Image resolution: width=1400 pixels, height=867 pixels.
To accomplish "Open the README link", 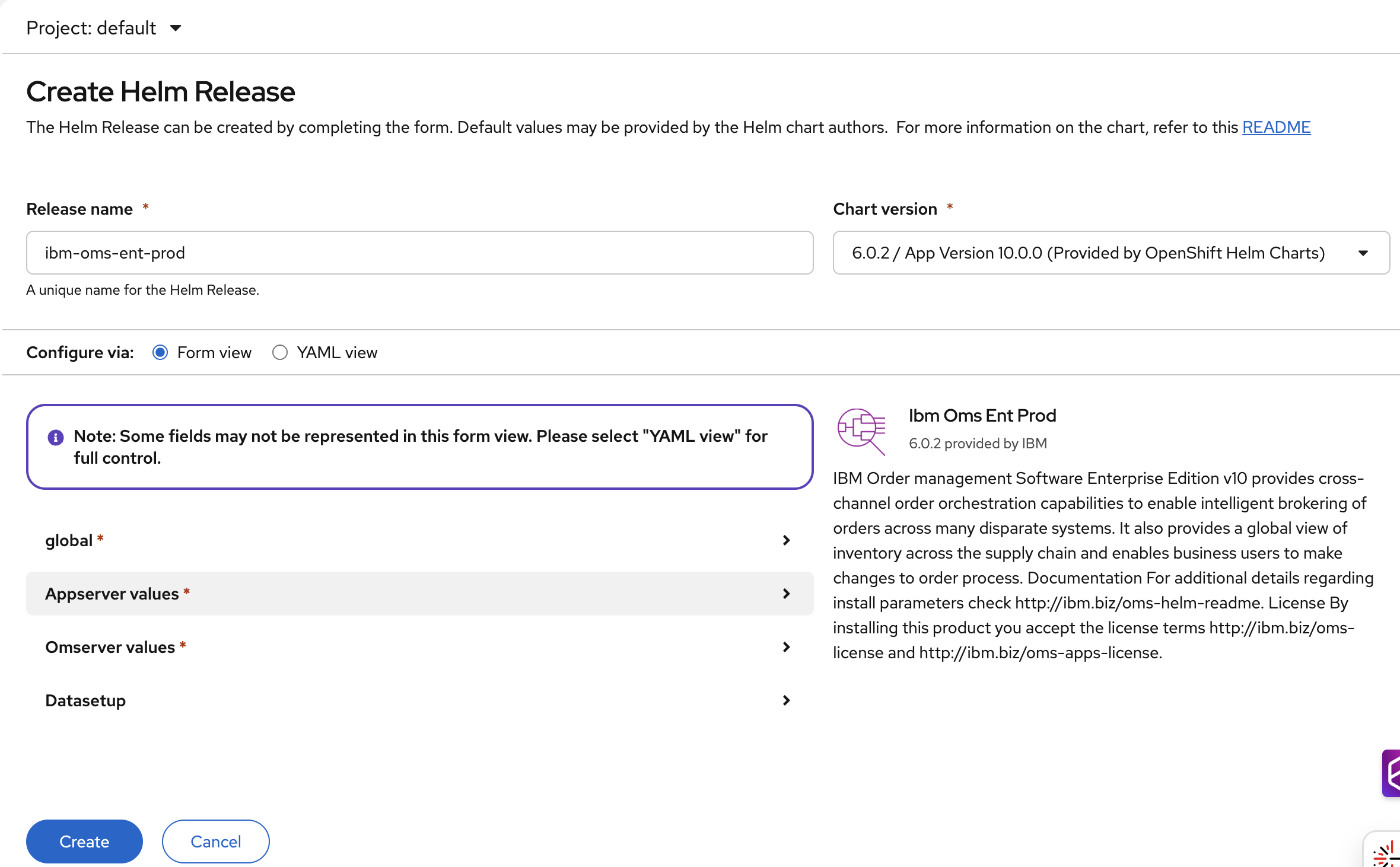I will coord(1276,127).
